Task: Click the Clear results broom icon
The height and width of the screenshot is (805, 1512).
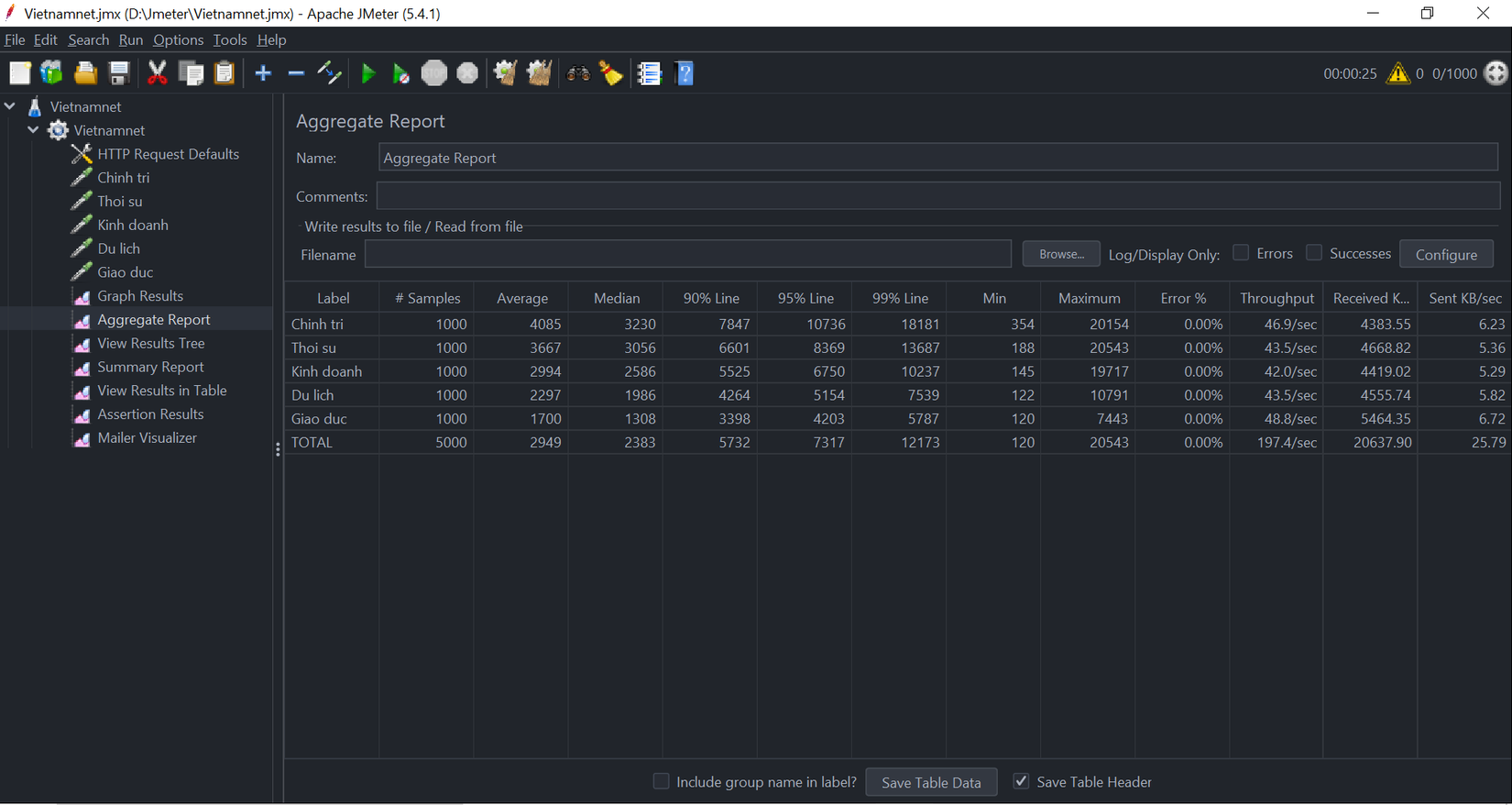Action: (x=505, y=73)
